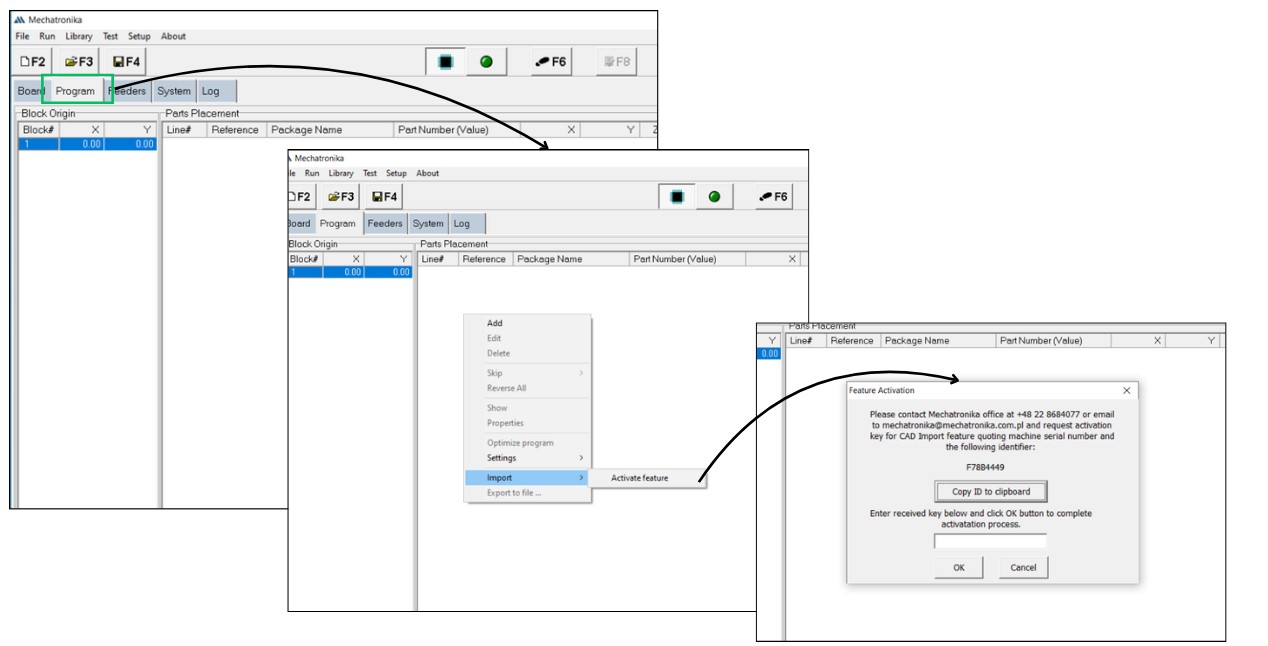Click the green circle button in the back window toolbar
This screenshot has width=1268, height=646.
(x=487, y=62)
